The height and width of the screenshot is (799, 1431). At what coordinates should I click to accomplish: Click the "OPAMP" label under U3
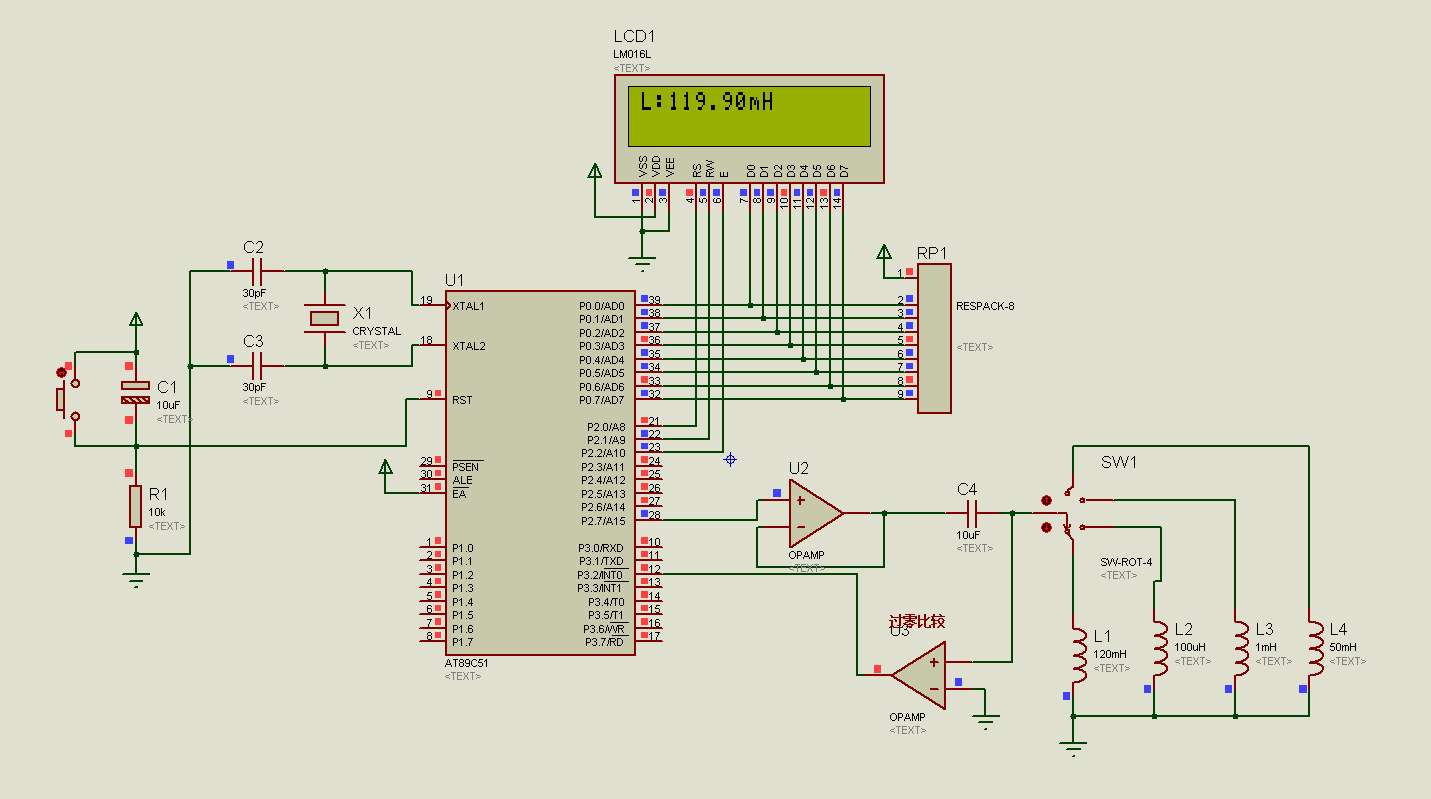click(x=907, y=717)
